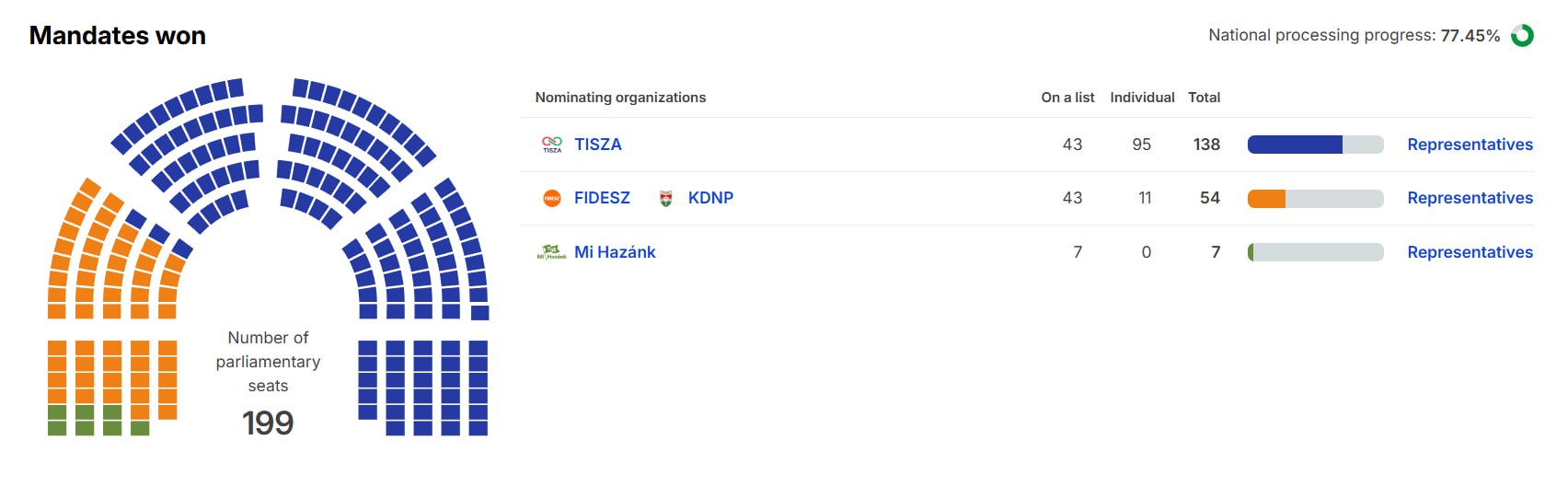Click the Mi Hazánk mandate bar
The width and height of the screenshot is (1568, 498).
pos(1315,252)
